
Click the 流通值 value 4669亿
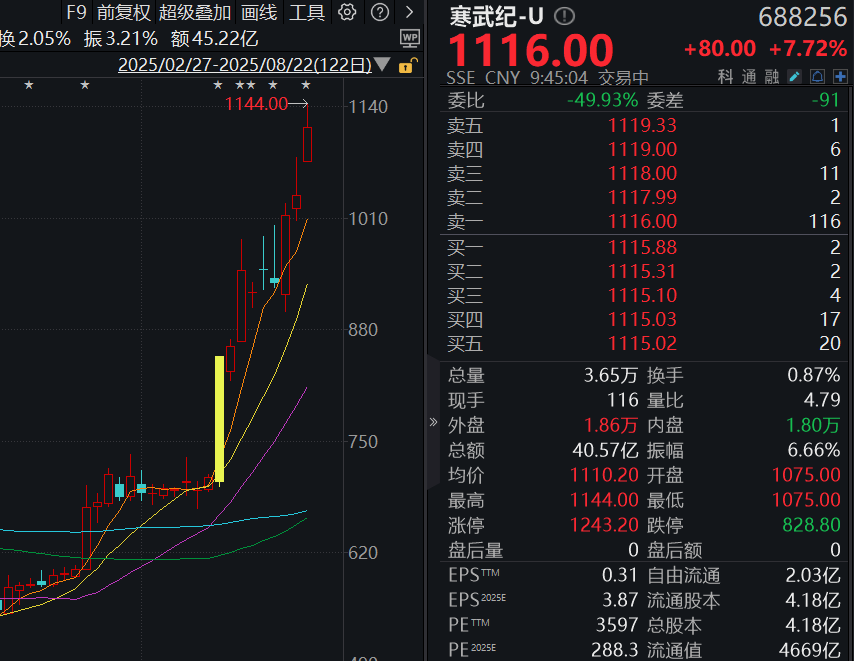[809, 650]
